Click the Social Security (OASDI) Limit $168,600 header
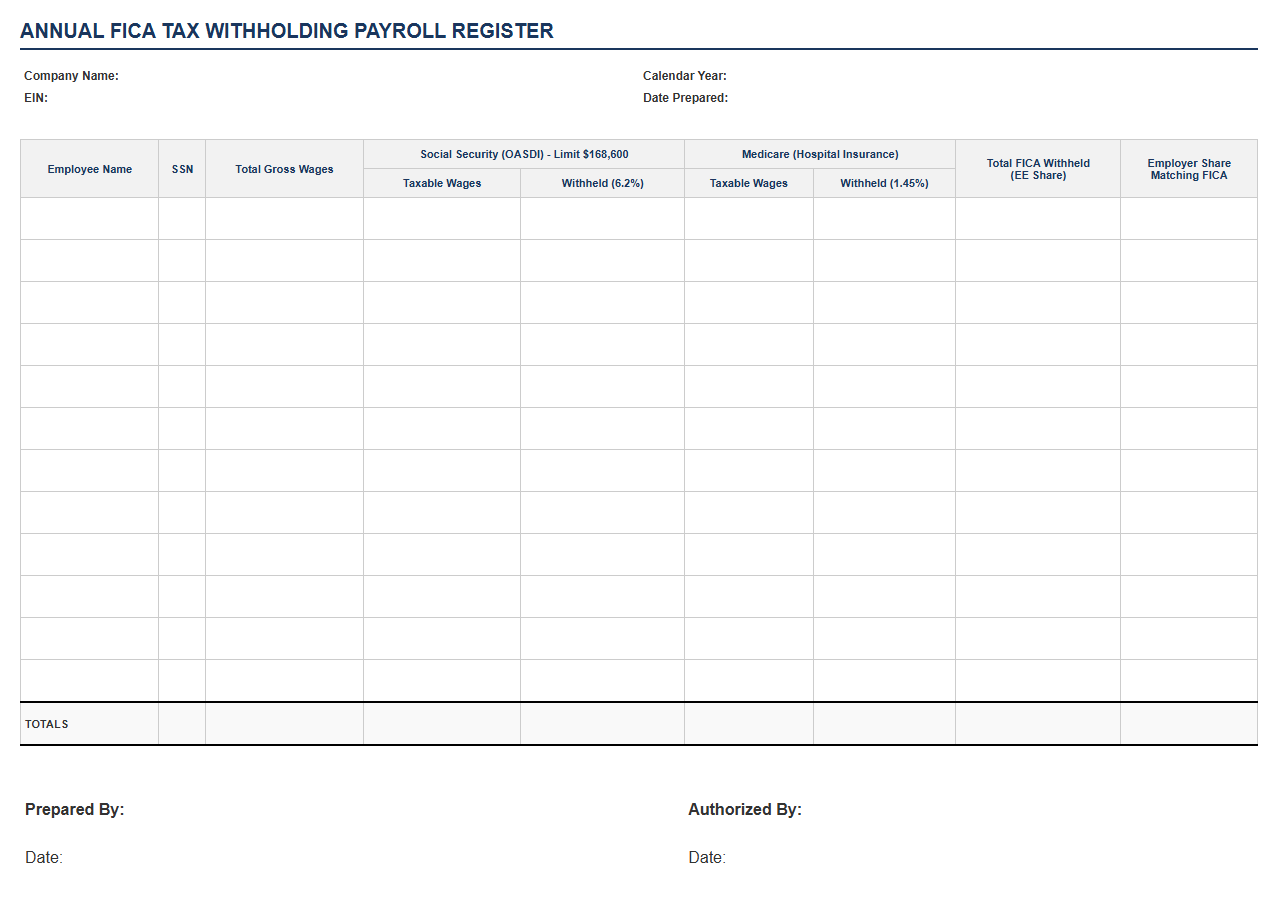The image size is (1278, 902). click(524, 154)
